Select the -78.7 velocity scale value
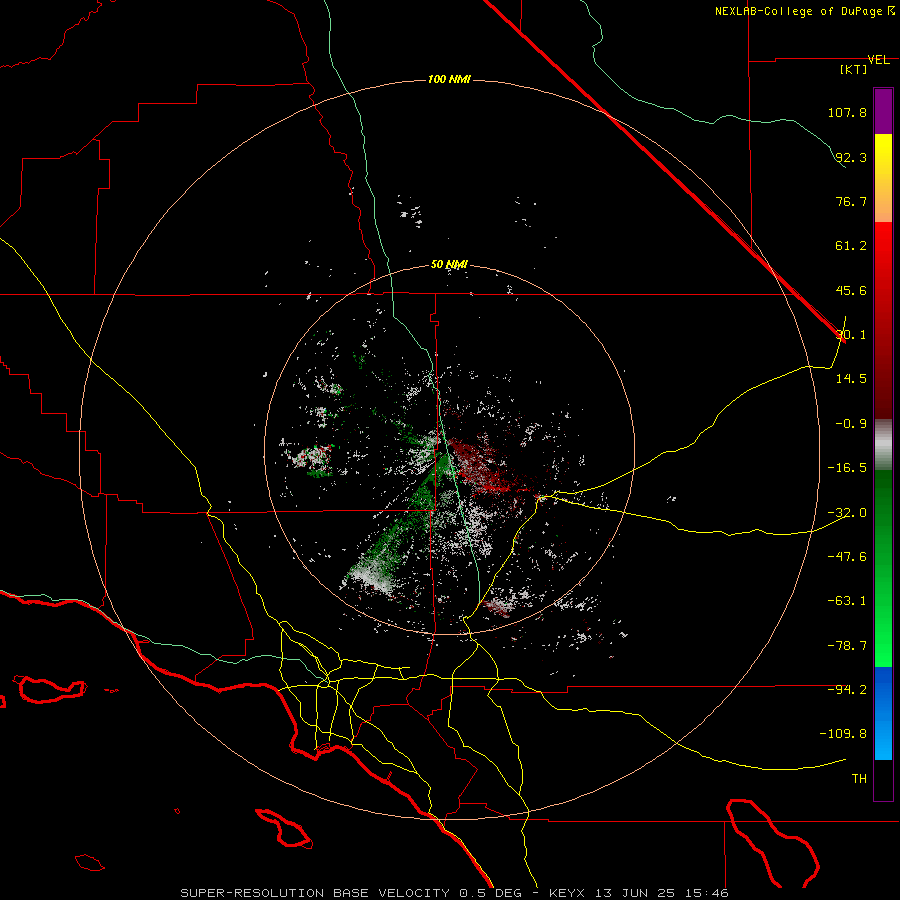Viewport: 900px width, 900px height. coord(847,646)
